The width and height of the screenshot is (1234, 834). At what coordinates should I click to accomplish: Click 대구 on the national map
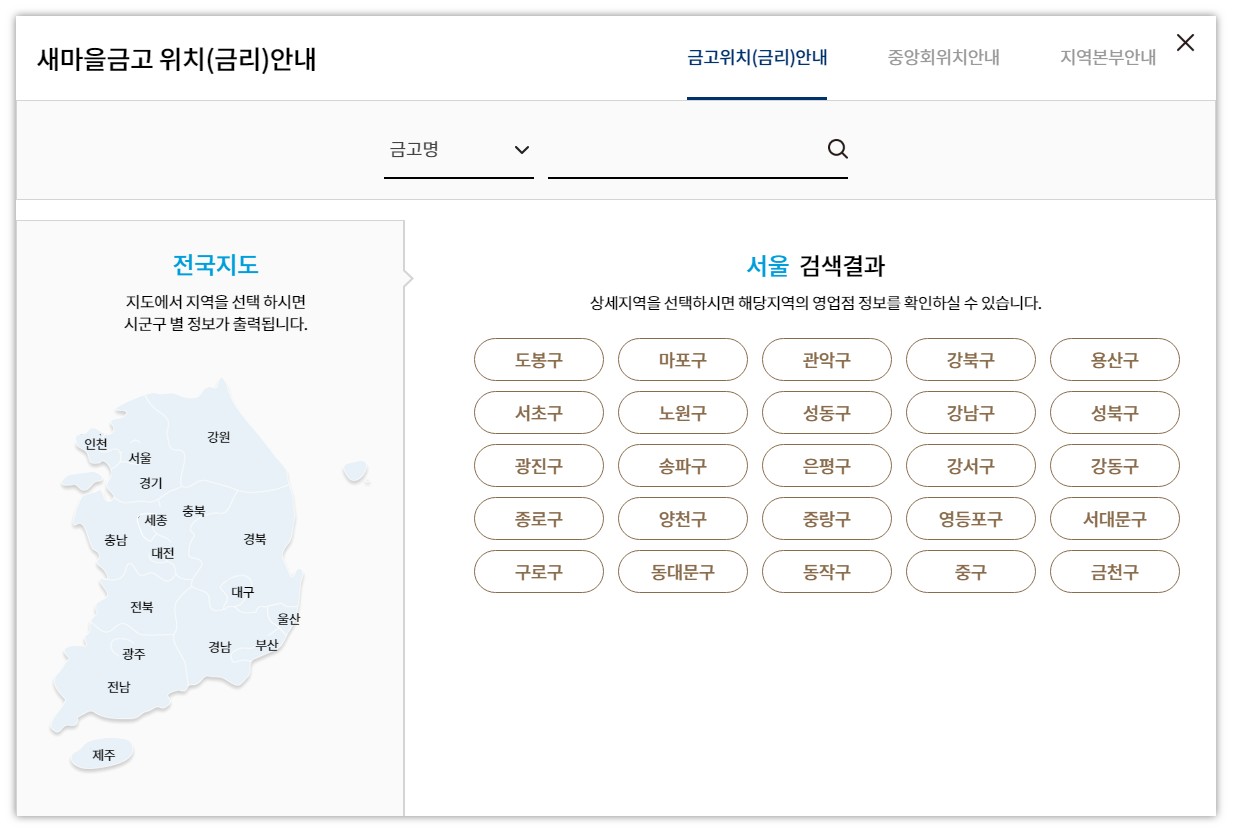243,592
